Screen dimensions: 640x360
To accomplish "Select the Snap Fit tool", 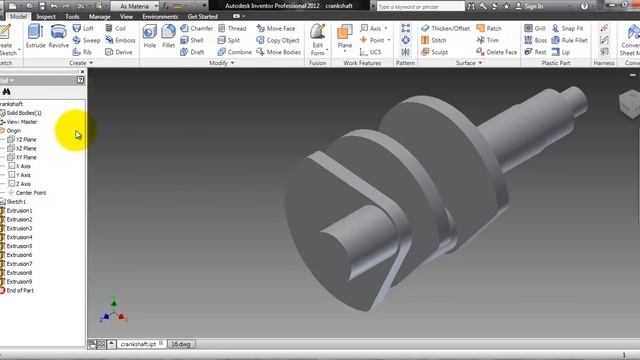I will click(x=567, y=28).
